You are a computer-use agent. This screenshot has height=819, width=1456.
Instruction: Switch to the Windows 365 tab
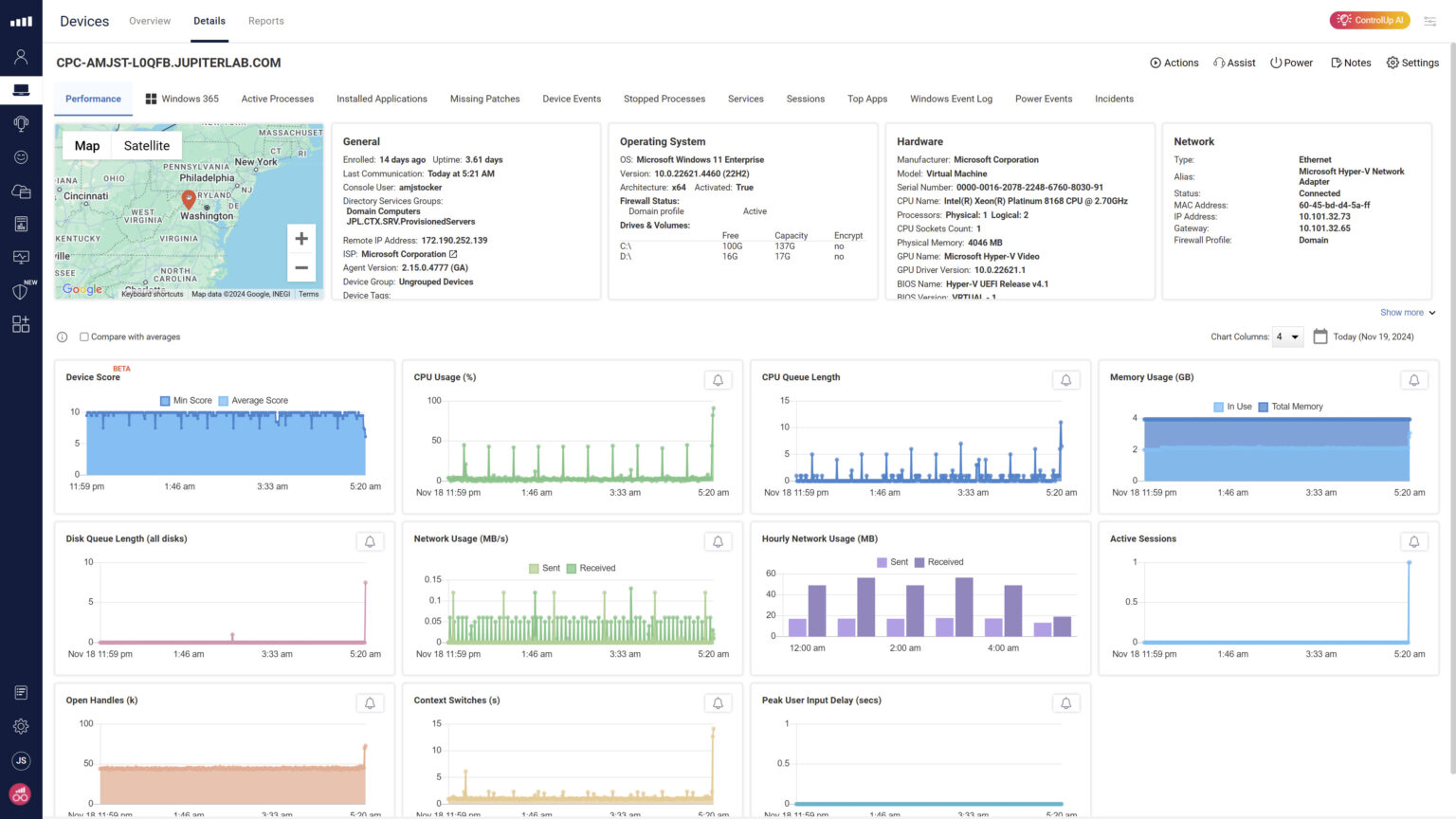tap(182, 99)
